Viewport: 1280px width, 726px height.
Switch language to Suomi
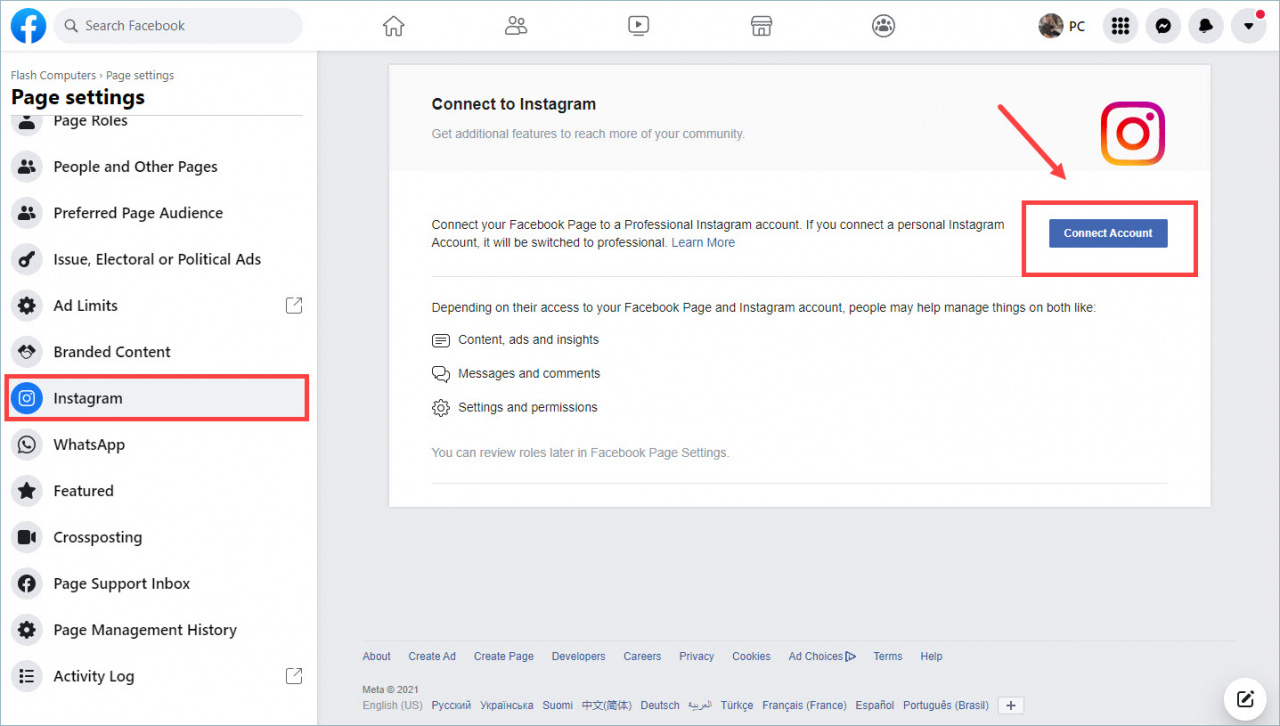558,705
